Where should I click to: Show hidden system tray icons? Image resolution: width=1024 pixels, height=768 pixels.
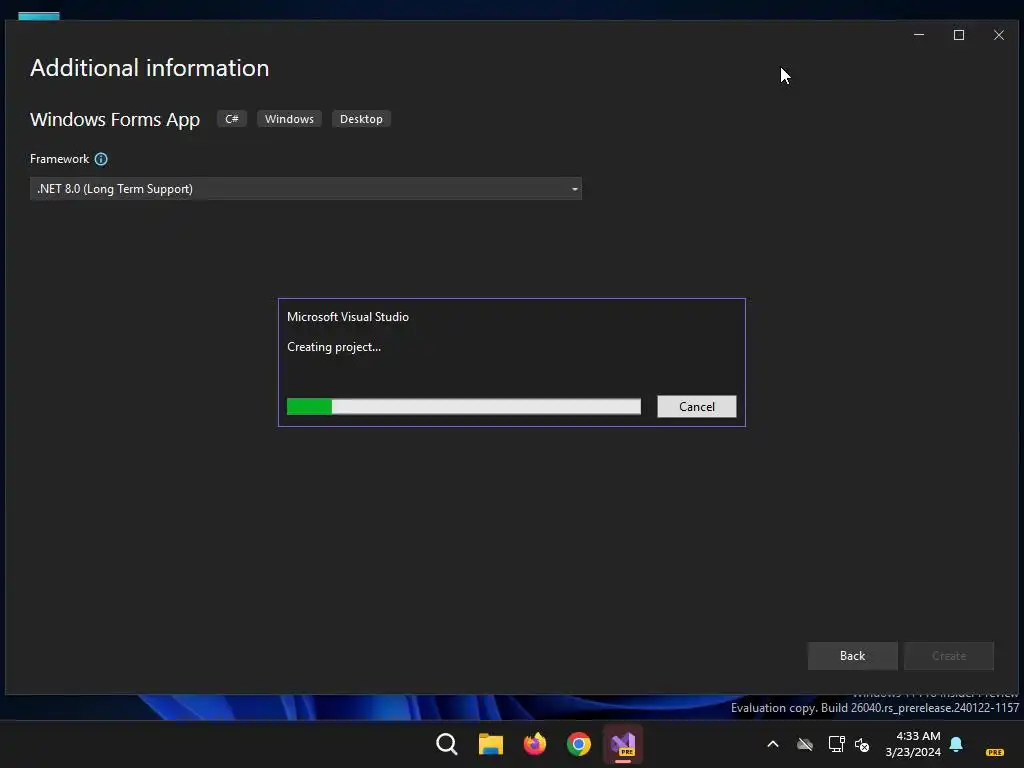tap(773, 744)
